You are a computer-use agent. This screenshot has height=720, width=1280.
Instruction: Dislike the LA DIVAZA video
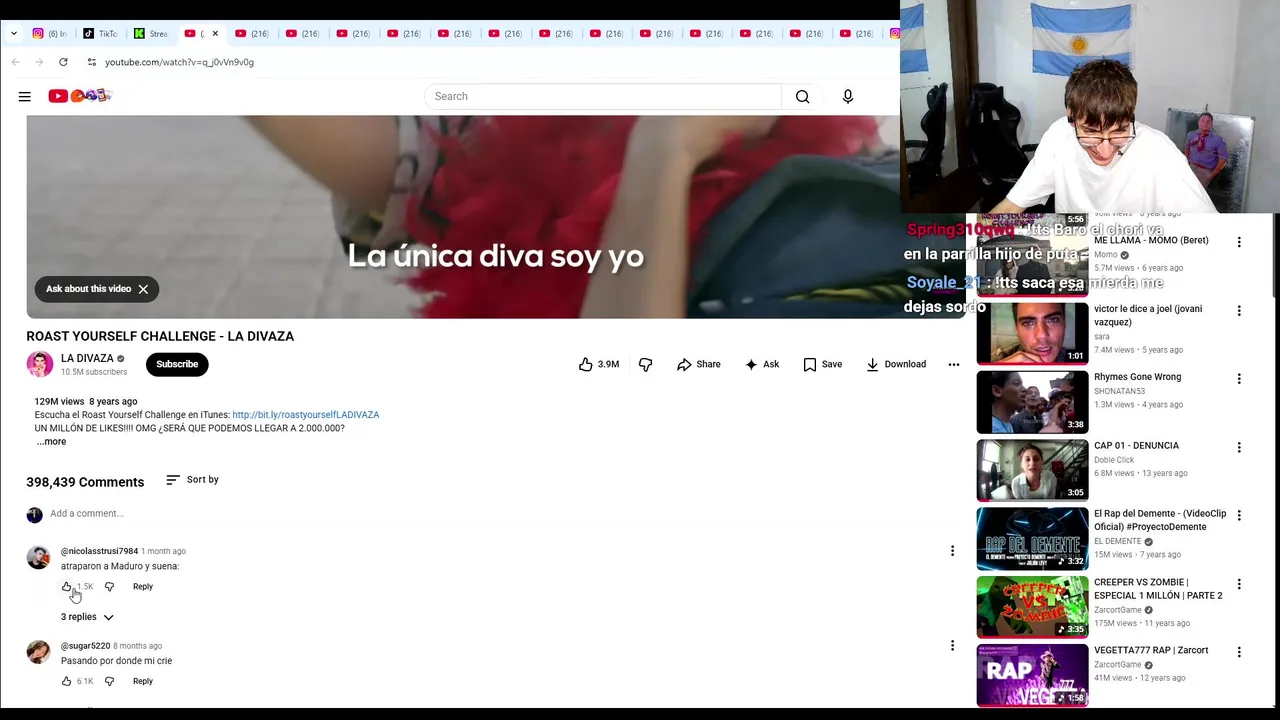[645, 364]
